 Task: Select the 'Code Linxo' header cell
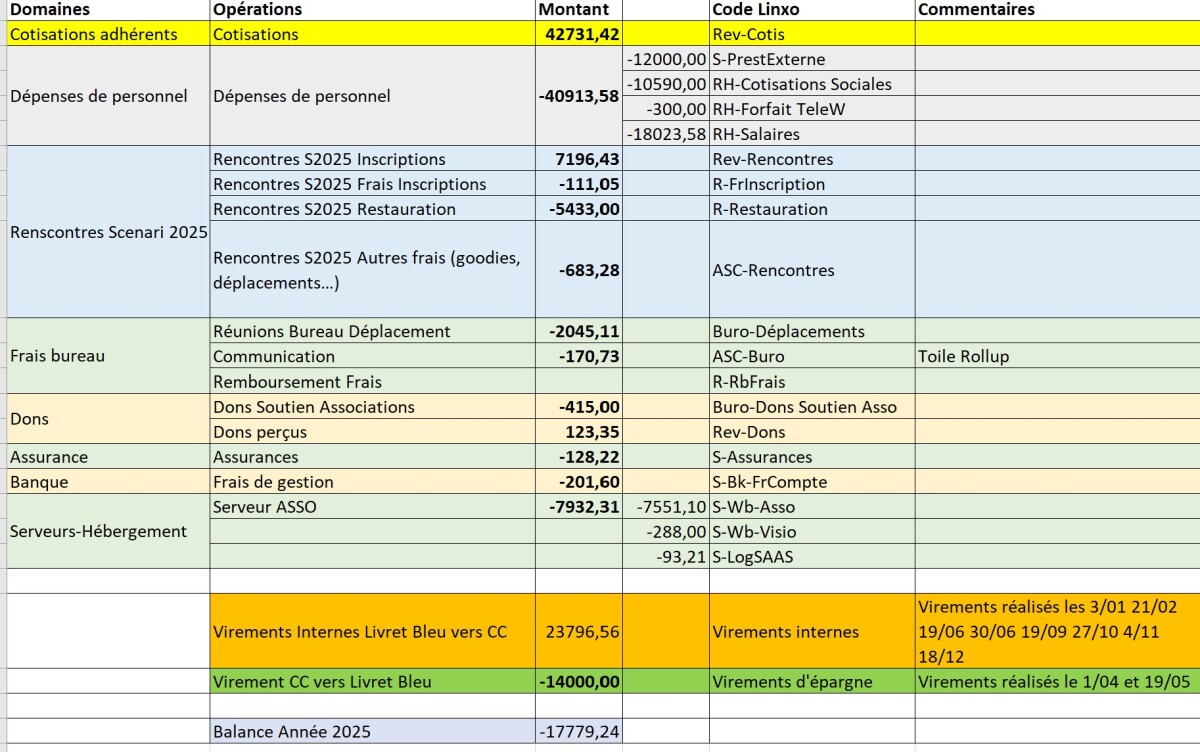(811, 10)
